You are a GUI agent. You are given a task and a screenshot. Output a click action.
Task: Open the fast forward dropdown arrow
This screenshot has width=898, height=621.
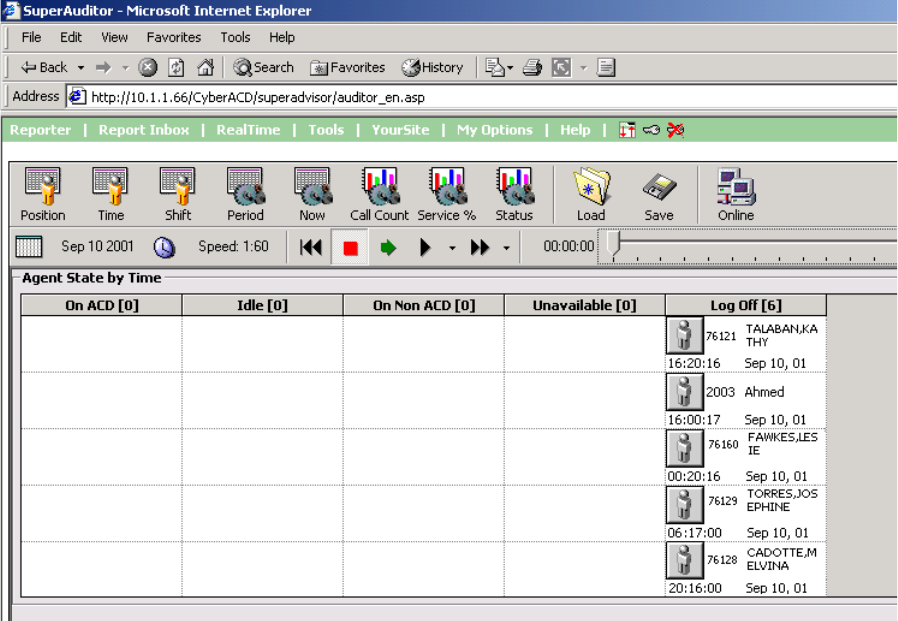pyautogui.click(x=506, y=249)
